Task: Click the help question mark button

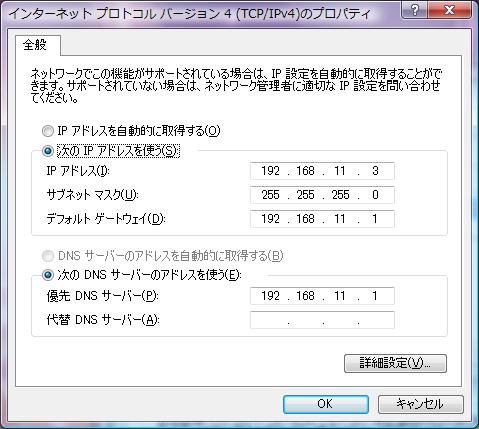Action: click(415, 10)
